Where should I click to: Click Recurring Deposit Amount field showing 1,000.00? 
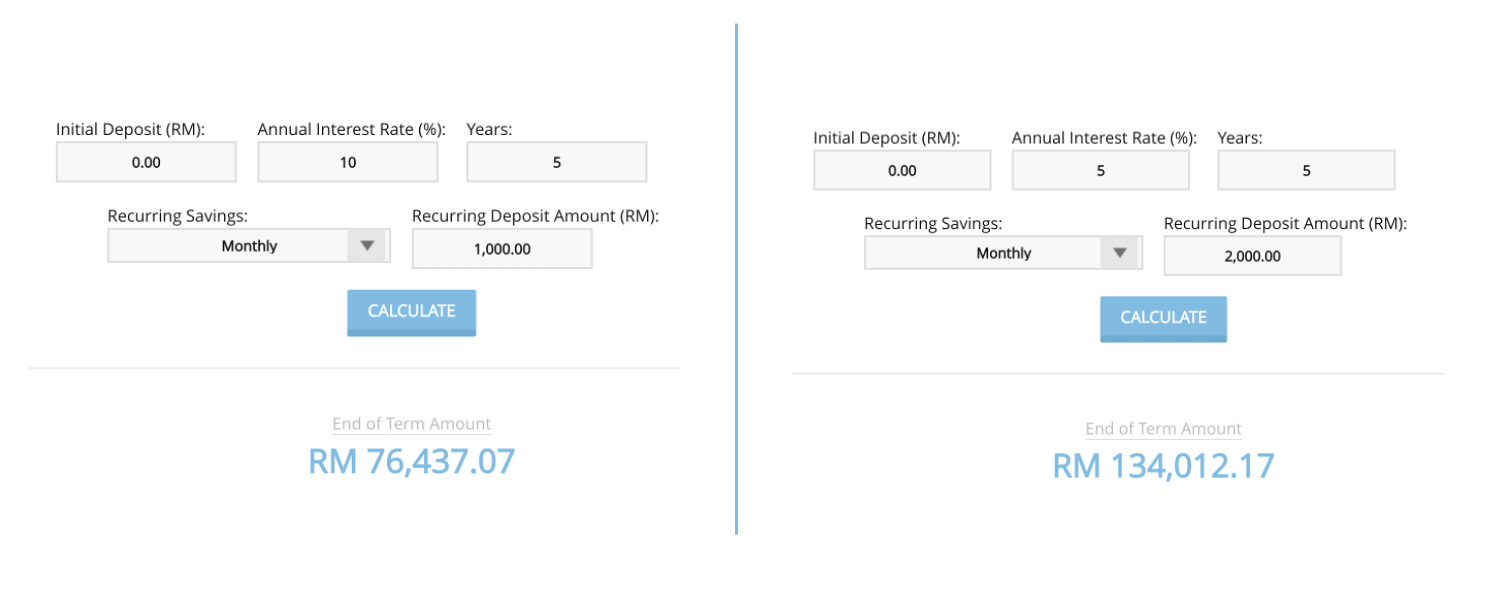point(502,249)
